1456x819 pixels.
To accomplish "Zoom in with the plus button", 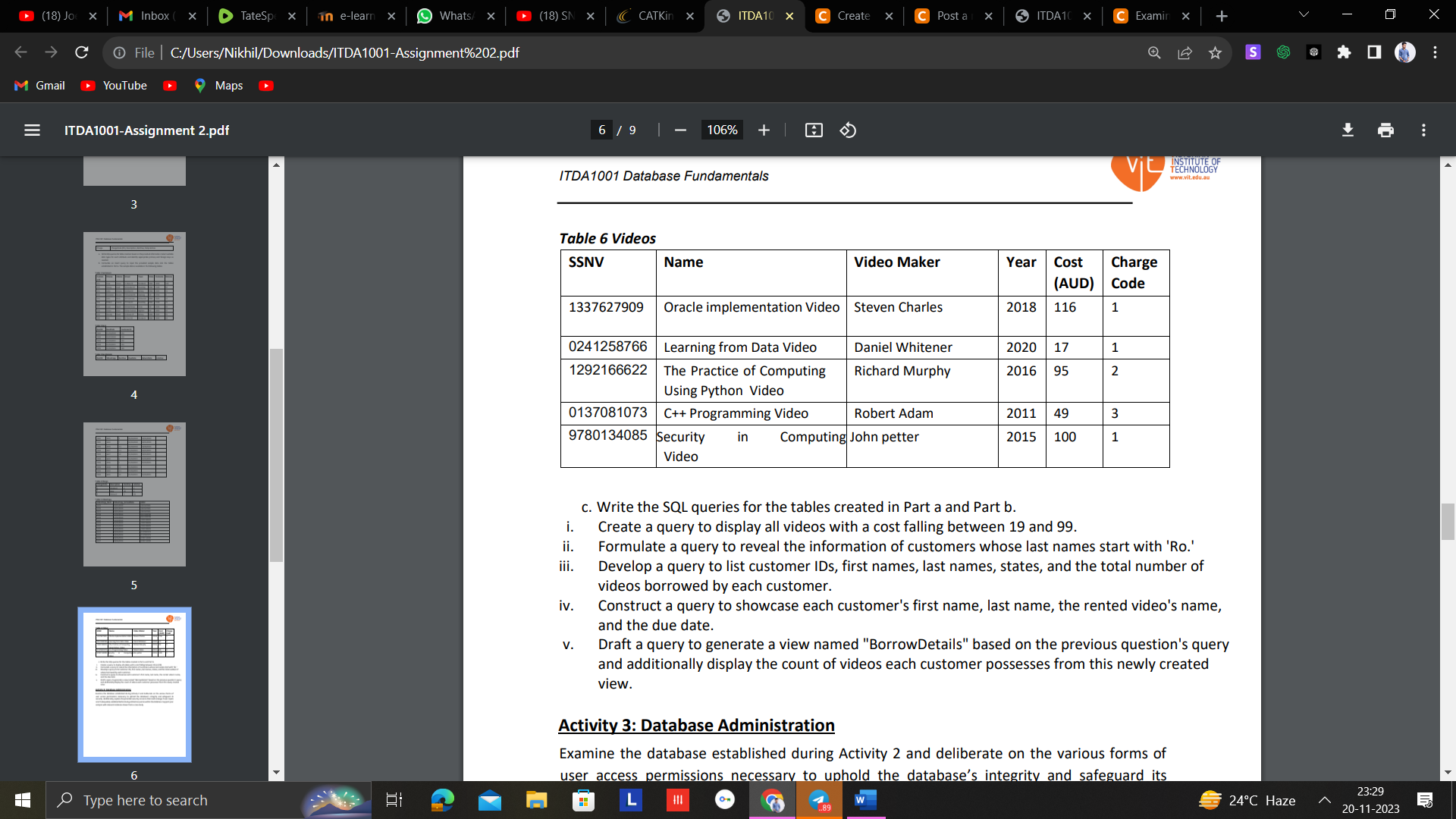I will click(764, 130).
